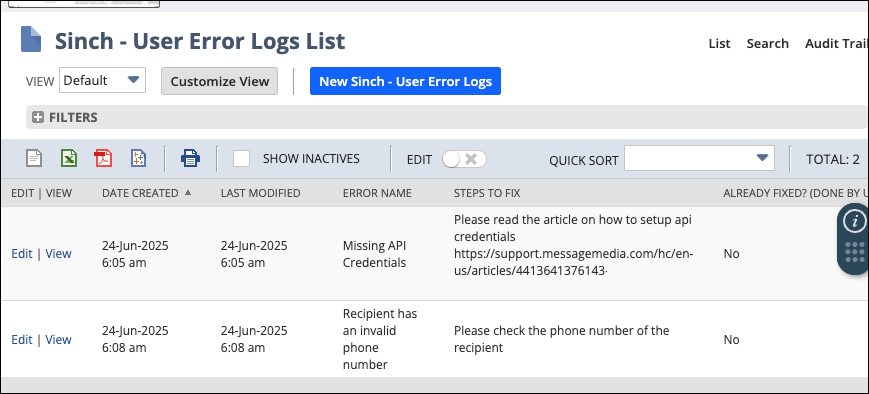Click the CSV export icon
This screenshot has height=394, width=869.
pos(138,158)
